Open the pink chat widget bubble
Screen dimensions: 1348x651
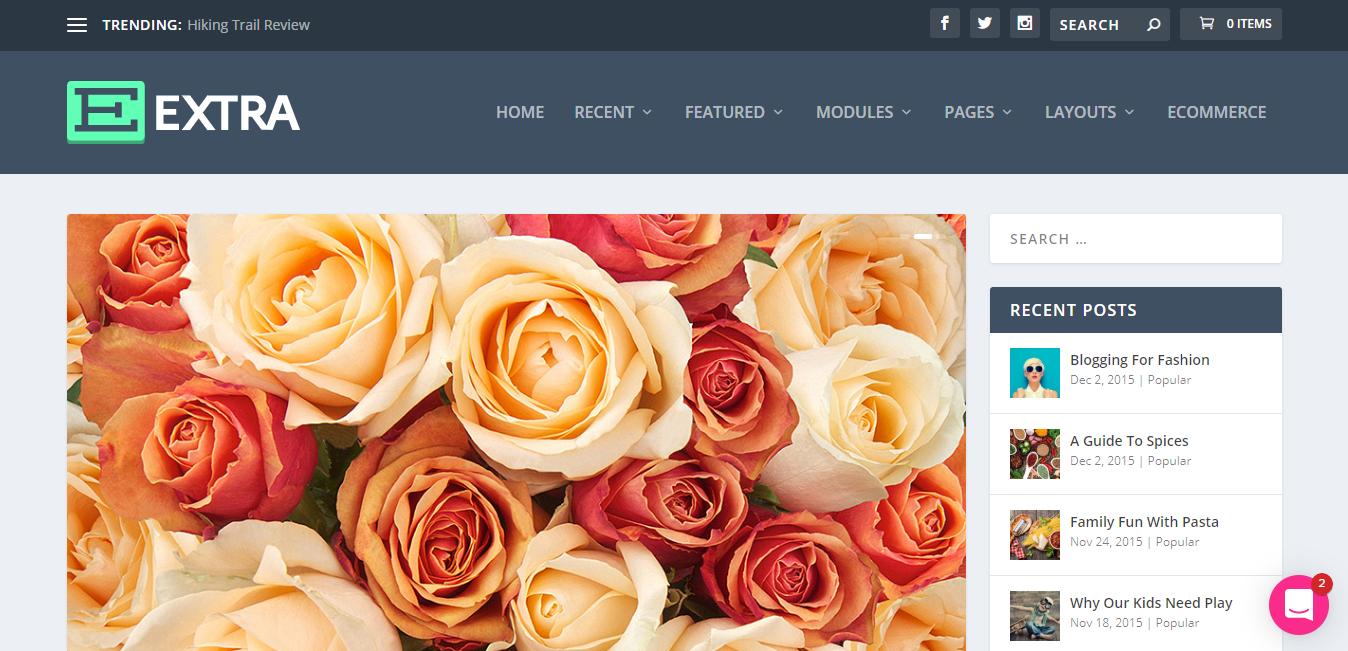pos(1298,604)
